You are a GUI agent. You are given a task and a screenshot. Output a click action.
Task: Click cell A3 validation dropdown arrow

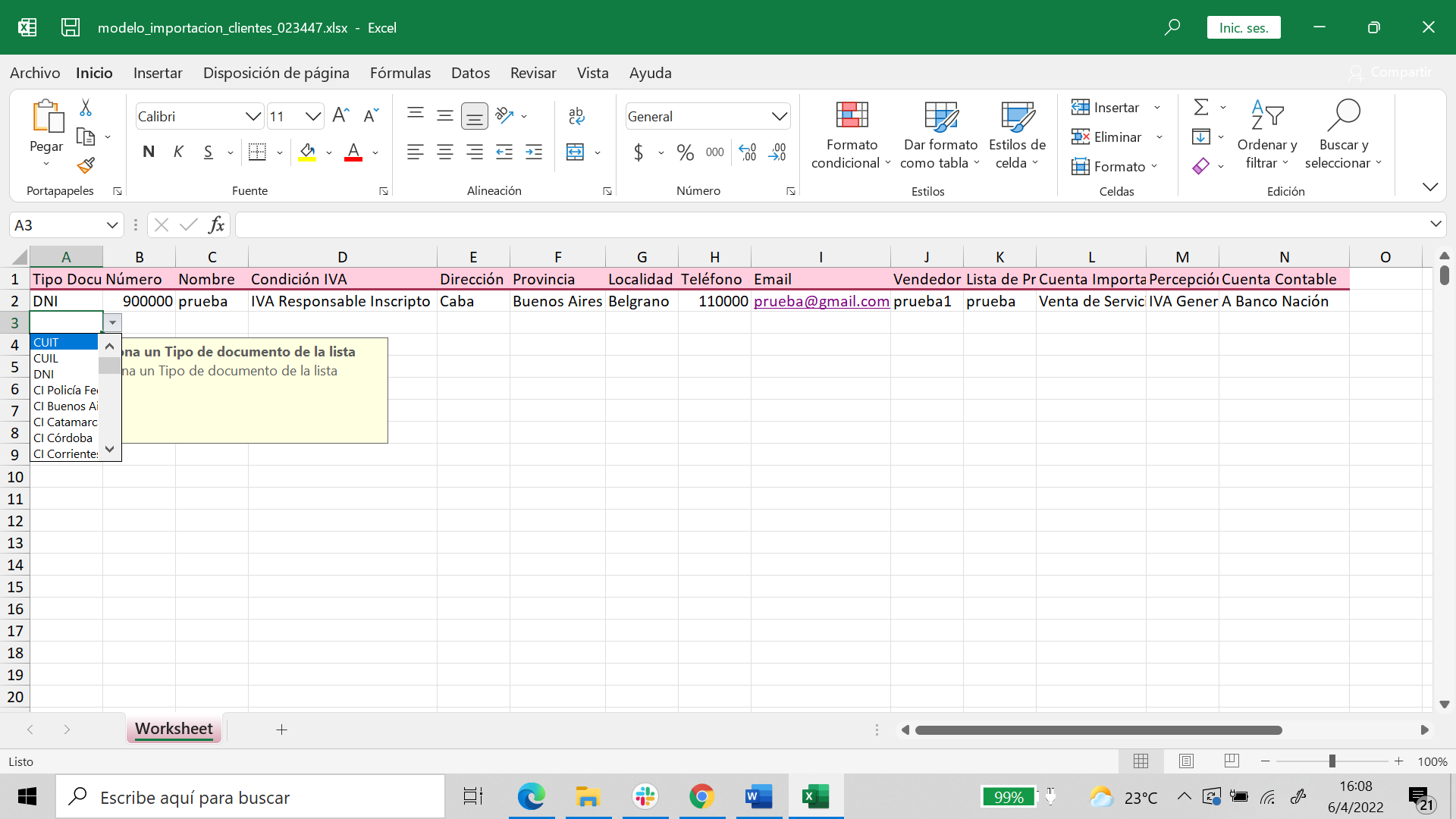[x=112, y=323]
